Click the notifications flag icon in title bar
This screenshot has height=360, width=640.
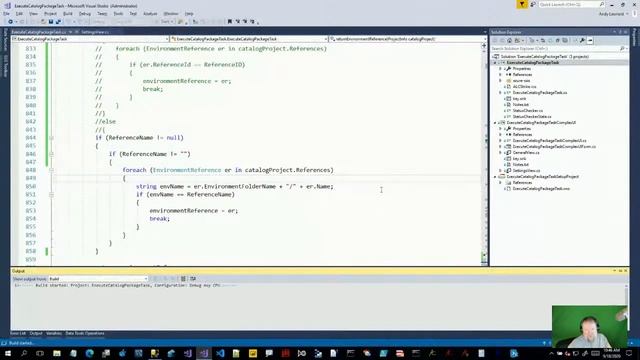pyautogui.click(x=522, y=4)
